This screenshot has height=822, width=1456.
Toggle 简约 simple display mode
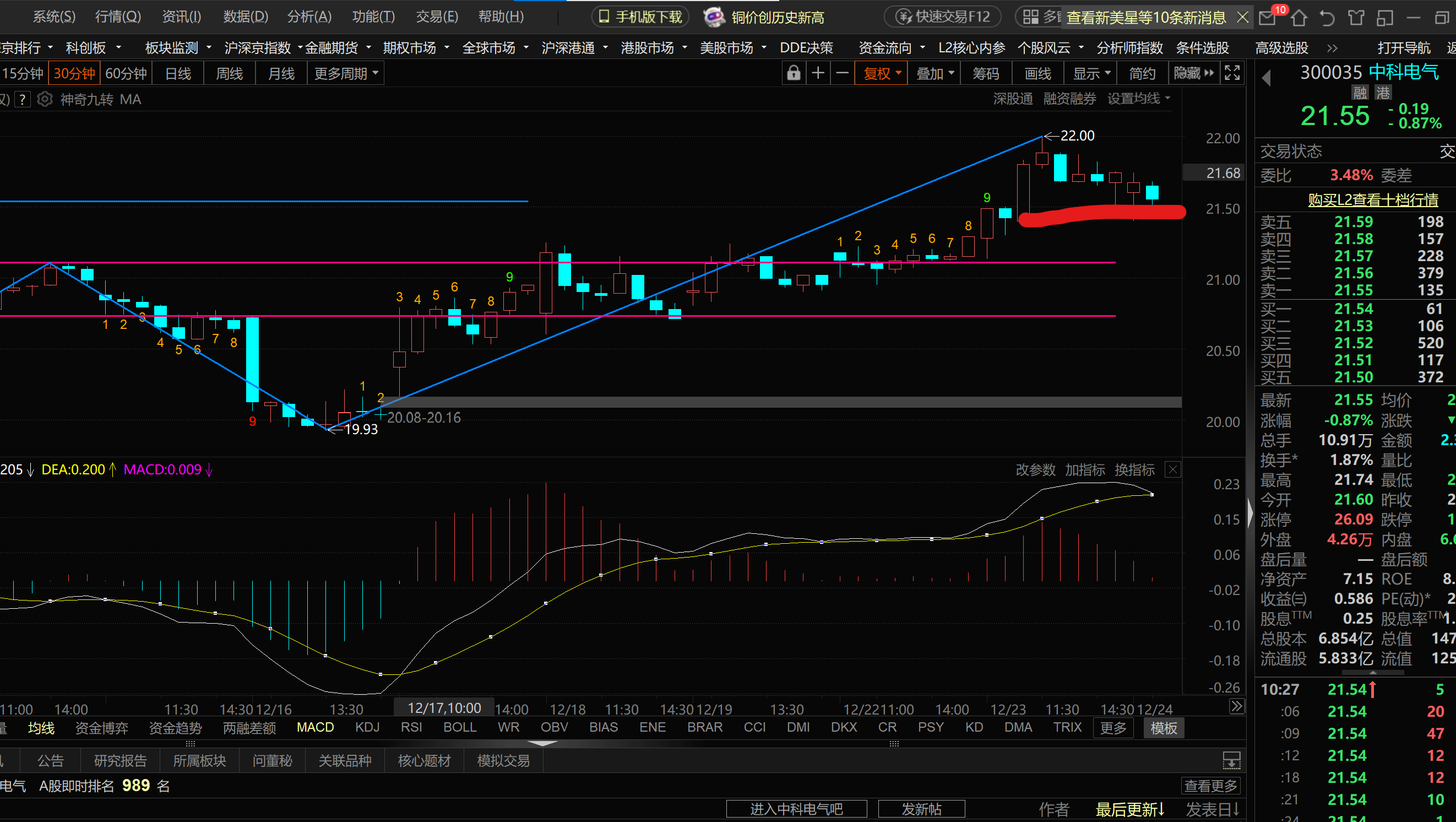click(1142, 73)
